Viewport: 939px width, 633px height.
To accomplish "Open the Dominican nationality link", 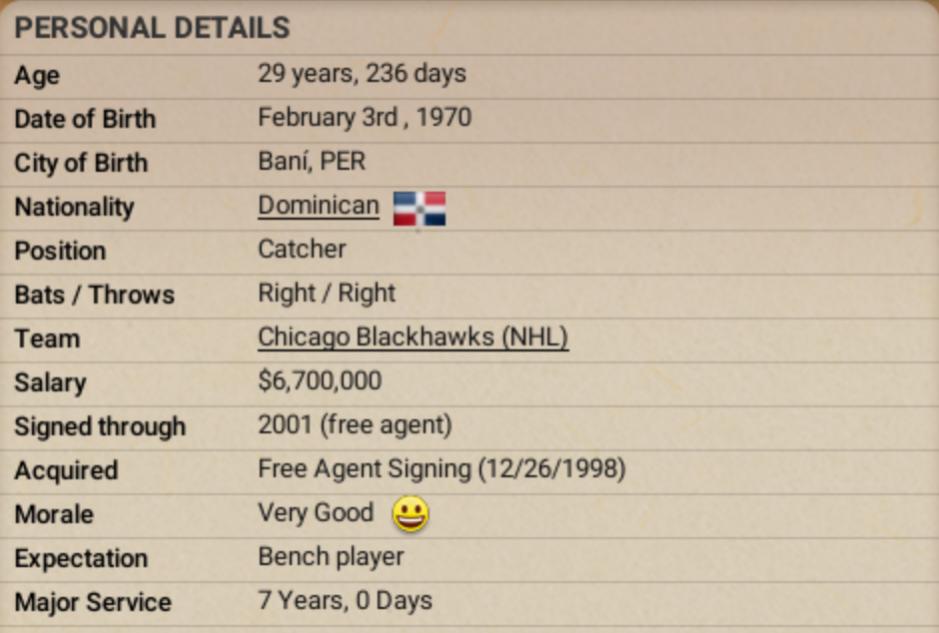I will 318,206.
